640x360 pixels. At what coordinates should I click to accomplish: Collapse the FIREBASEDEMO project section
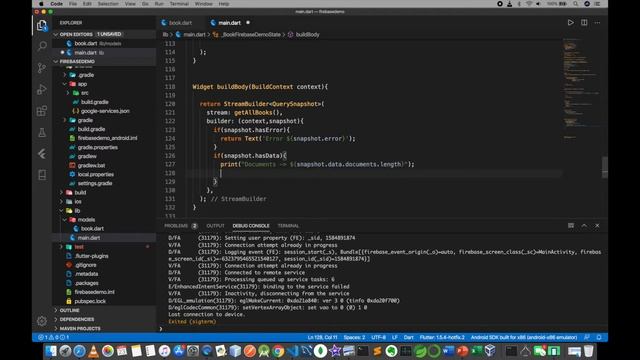tap(77, 61)
